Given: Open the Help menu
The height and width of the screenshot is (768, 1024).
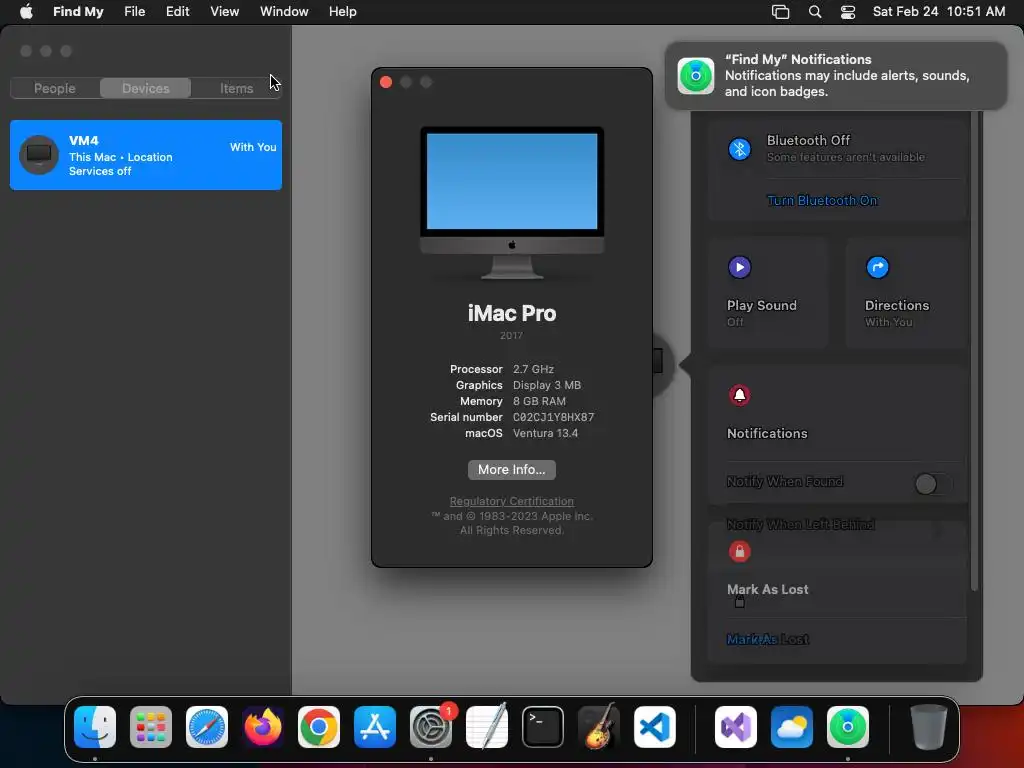Looking at the screenshot, I should (x=342, y=11).
